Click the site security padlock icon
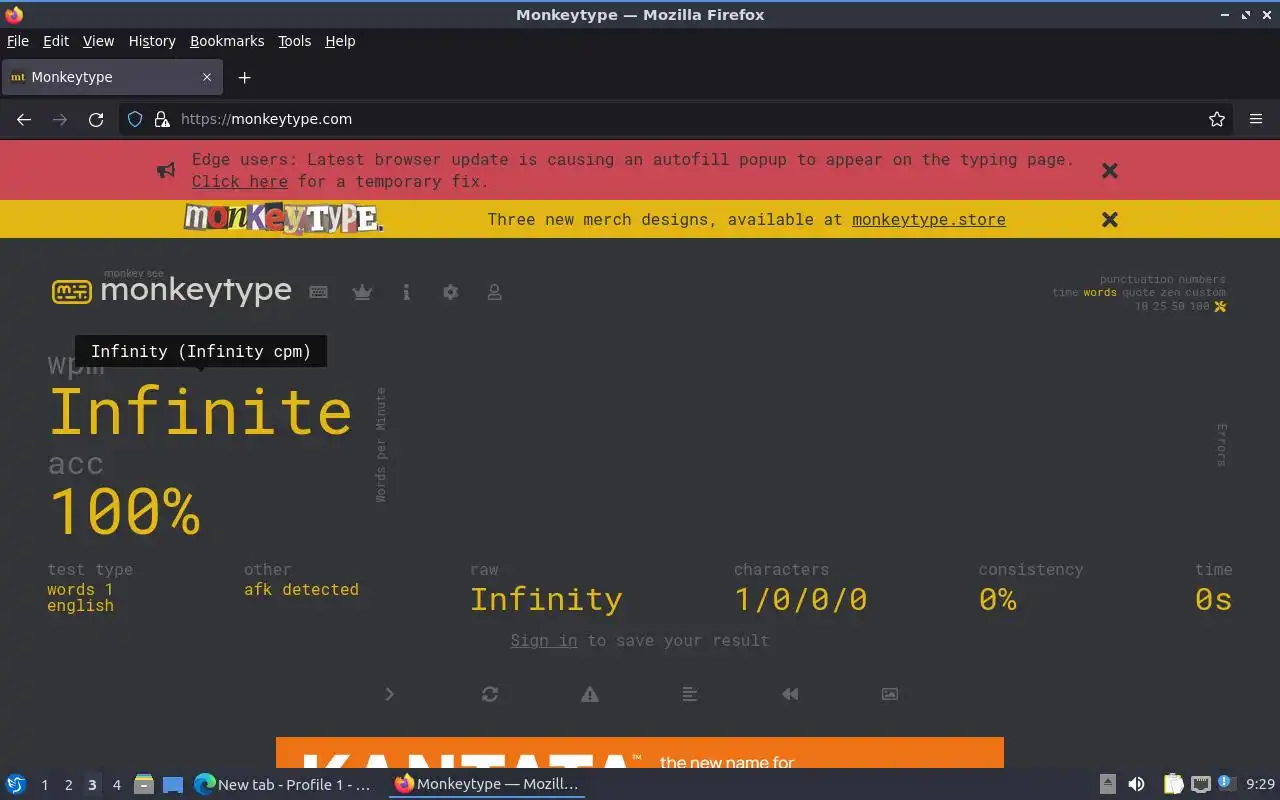 [162, 119]
